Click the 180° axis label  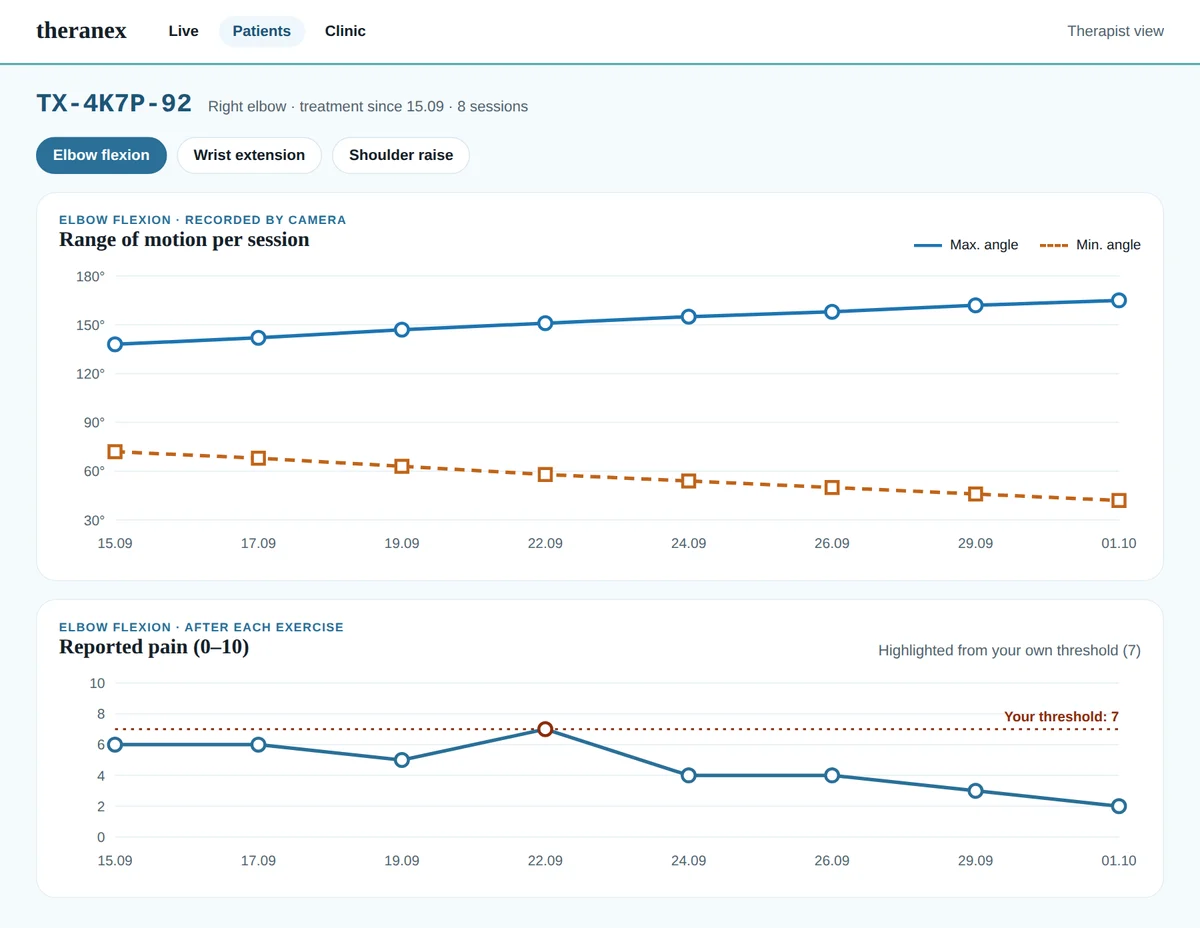tap(90, 276)
